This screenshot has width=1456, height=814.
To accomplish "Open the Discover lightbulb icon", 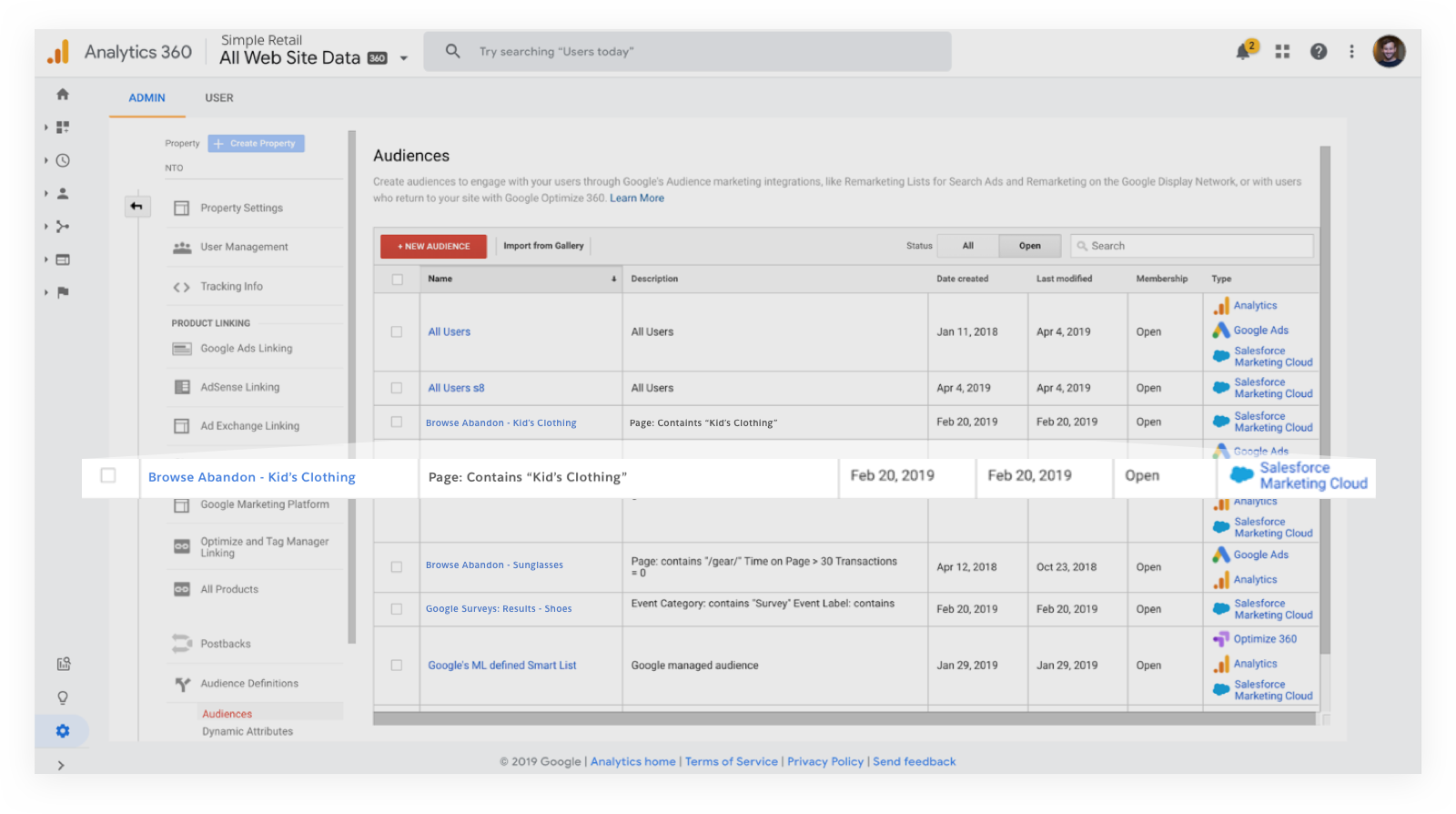I will (x=63, y=697).
